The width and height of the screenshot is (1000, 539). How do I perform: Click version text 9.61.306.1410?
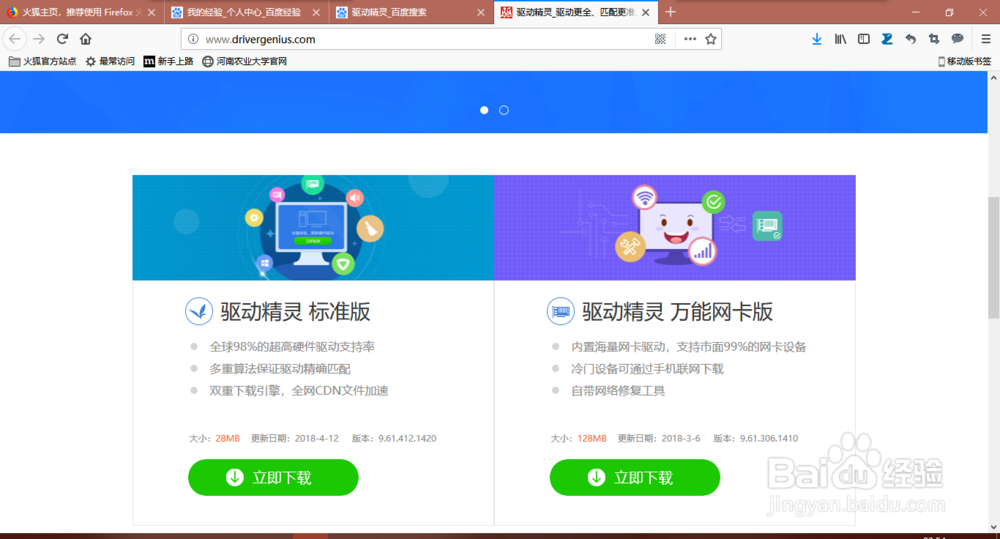tap(768, 438)
